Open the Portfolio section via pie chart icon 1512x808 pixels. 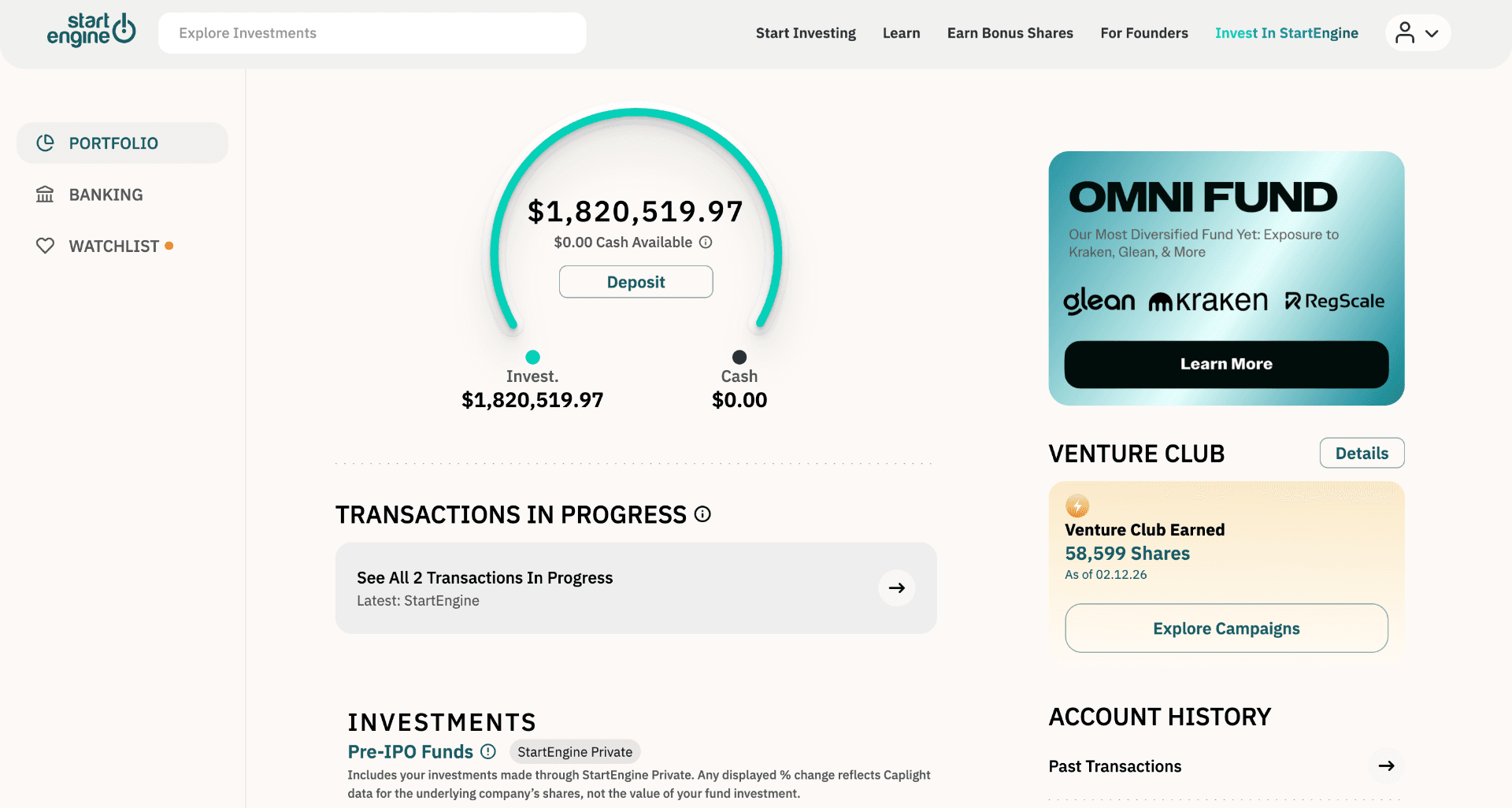45,143
